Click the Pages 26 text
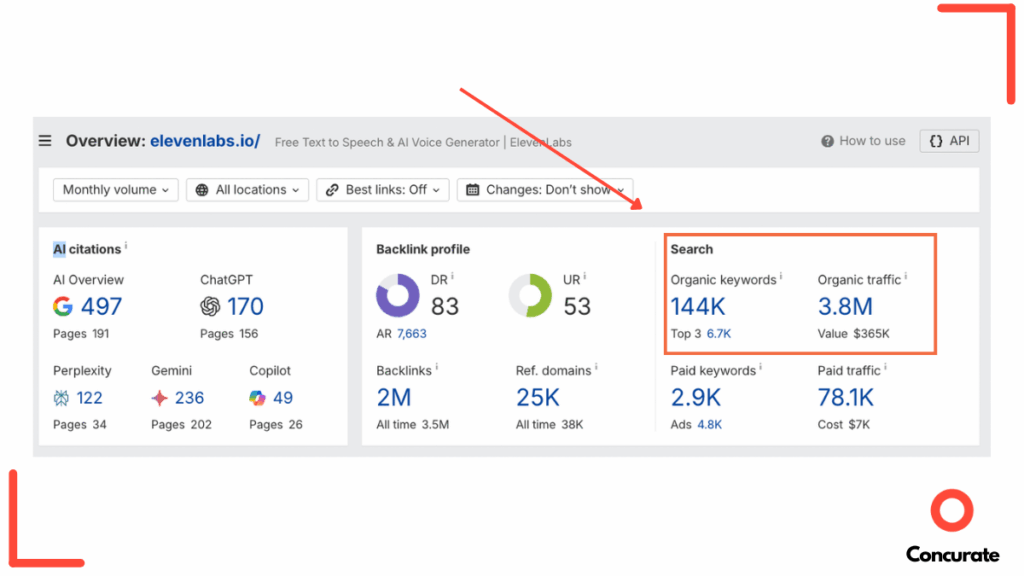1024x576 pixels. pos(276,424)
